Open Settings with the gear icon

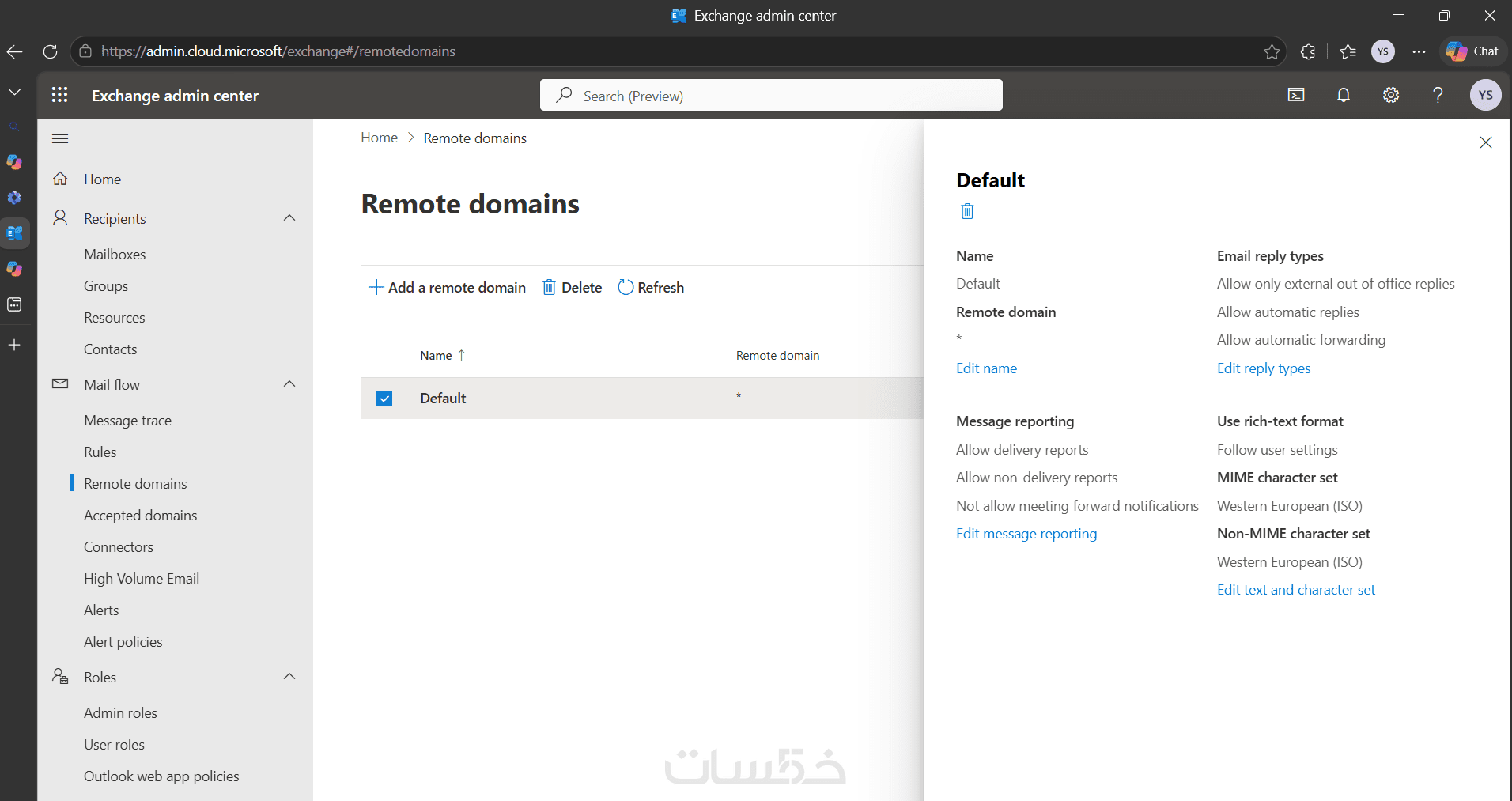point(1391,96)
